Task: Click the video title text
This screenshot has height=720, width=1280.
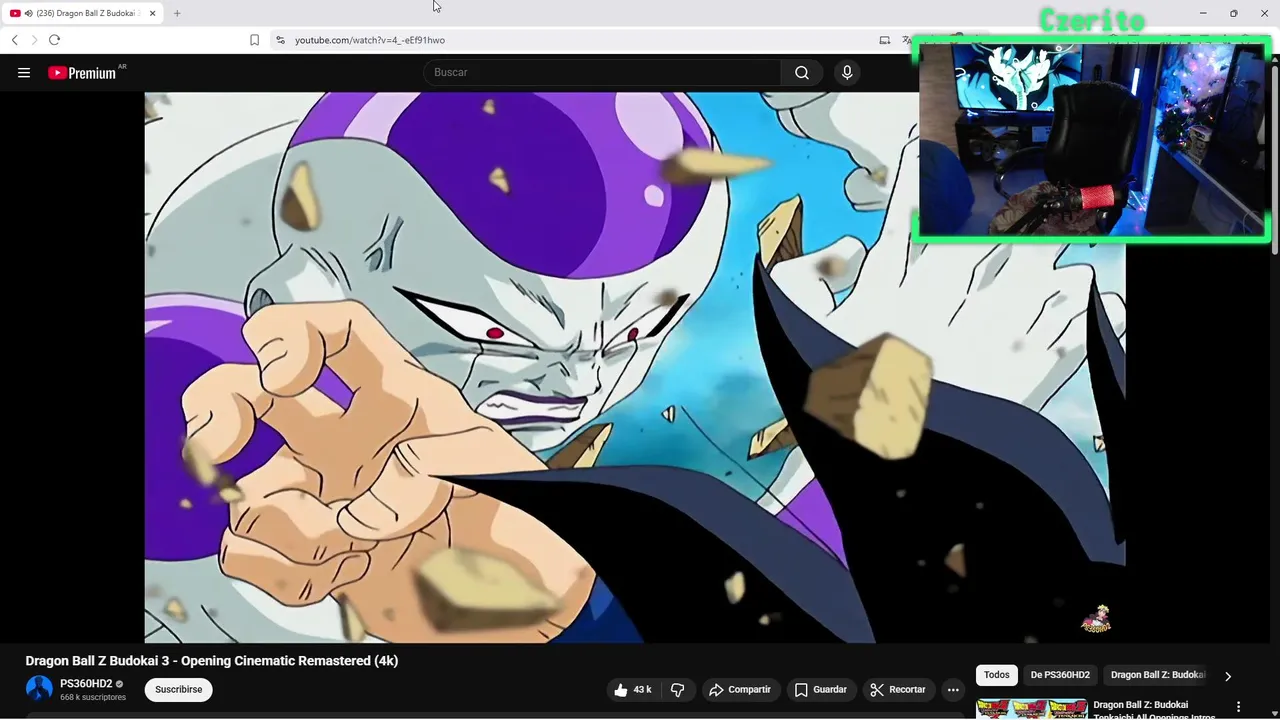Action: pos(212,661)
